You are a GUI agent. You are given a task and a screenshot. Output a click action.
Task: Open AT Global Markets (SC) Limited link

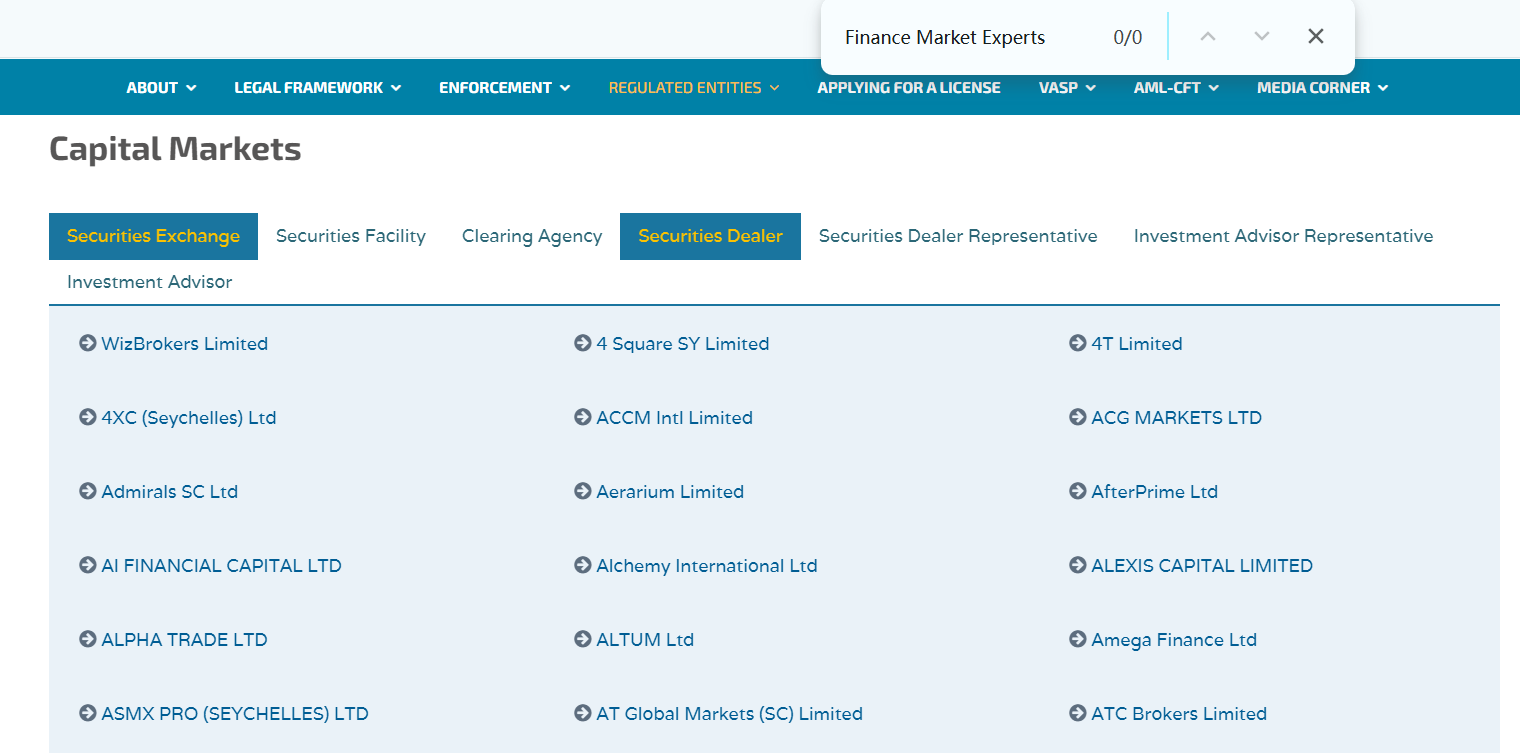[x=730, y=713]
